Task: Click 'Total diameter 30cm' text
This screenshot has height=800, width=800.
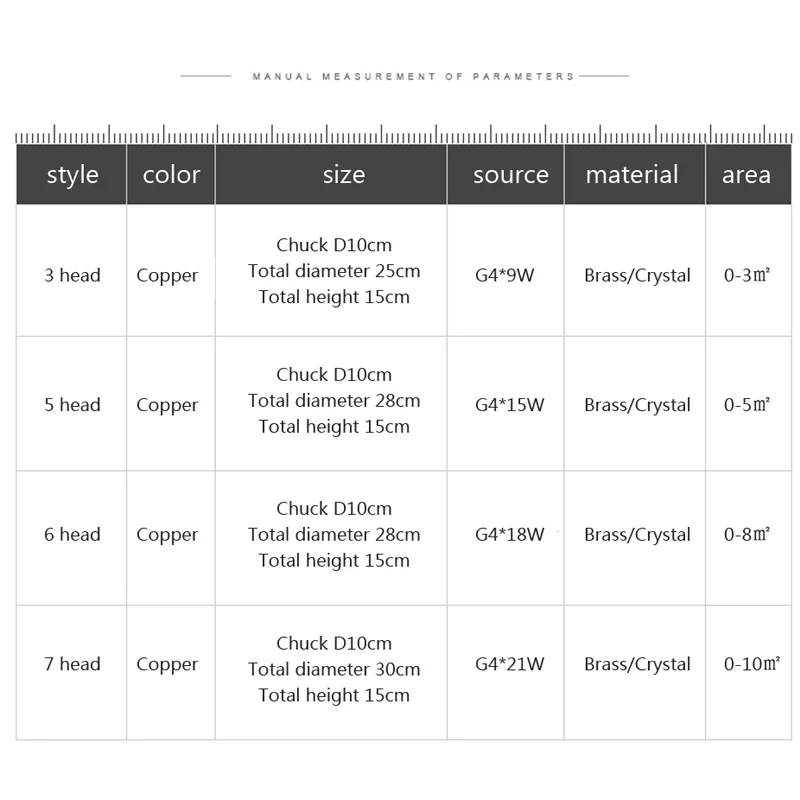Action: tap(334, 670)
